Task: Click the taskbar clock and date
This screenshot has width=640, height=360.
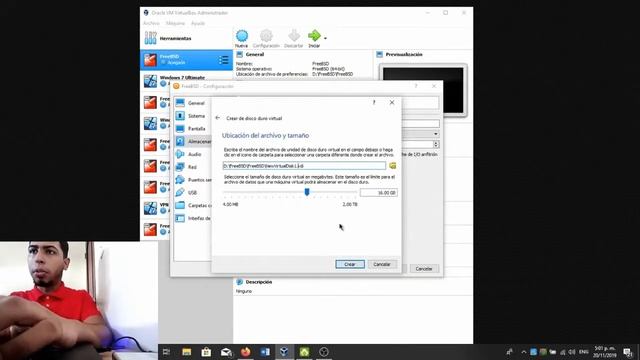Action: point(605,352)
